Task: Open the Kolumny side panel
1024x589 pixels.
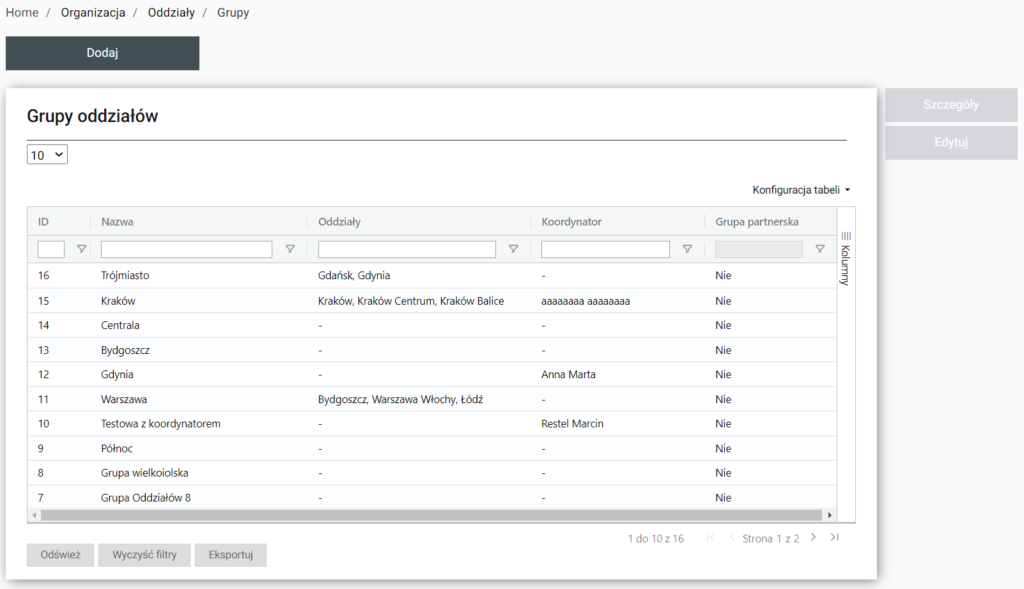Action: coord(845,258)
